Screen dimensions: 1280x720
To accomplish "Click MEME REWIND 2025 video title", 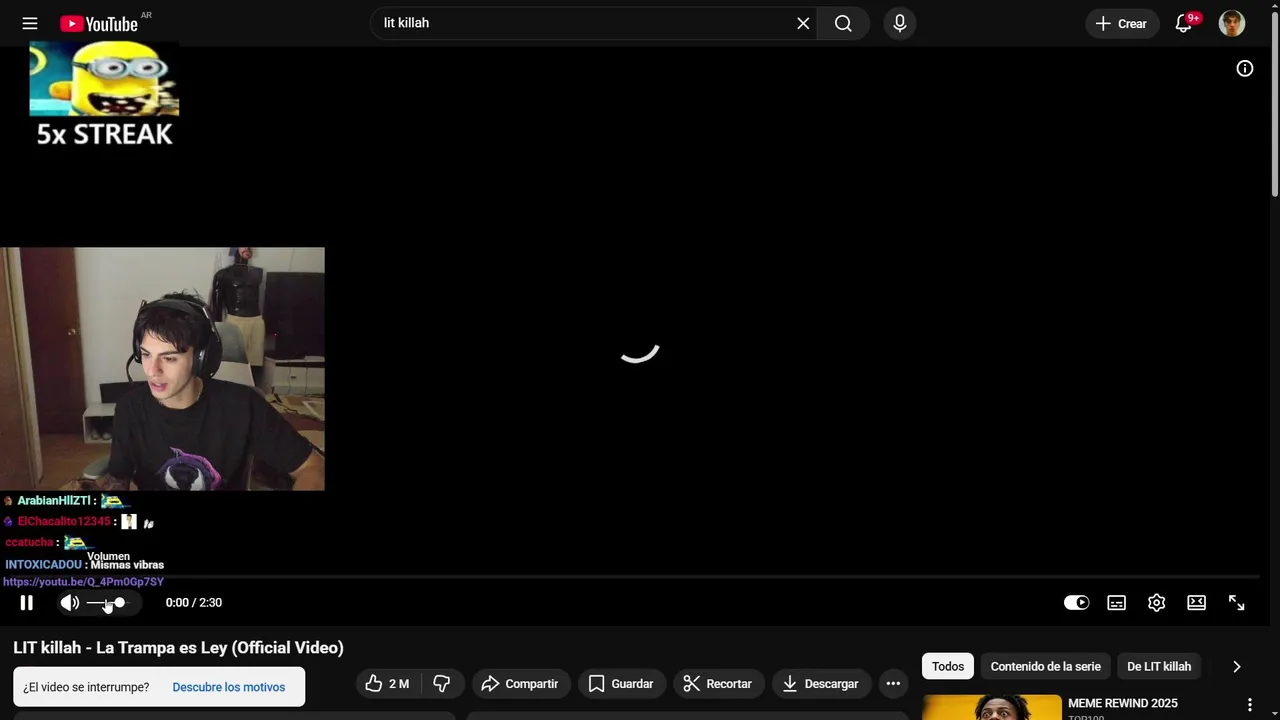I will 1123,703.
